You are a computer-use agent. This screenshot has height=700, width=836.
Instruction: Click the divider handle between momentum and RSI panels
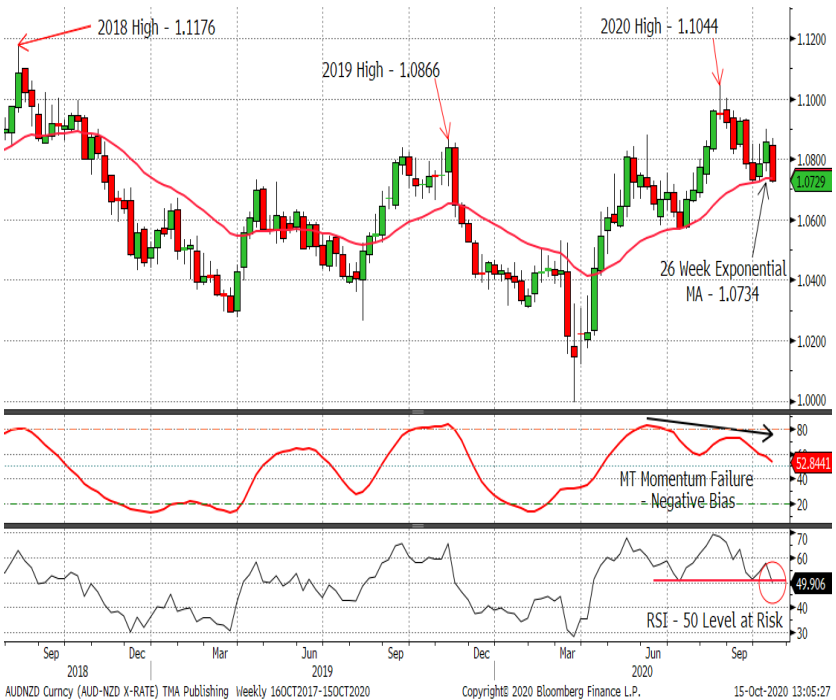(418, 526)
